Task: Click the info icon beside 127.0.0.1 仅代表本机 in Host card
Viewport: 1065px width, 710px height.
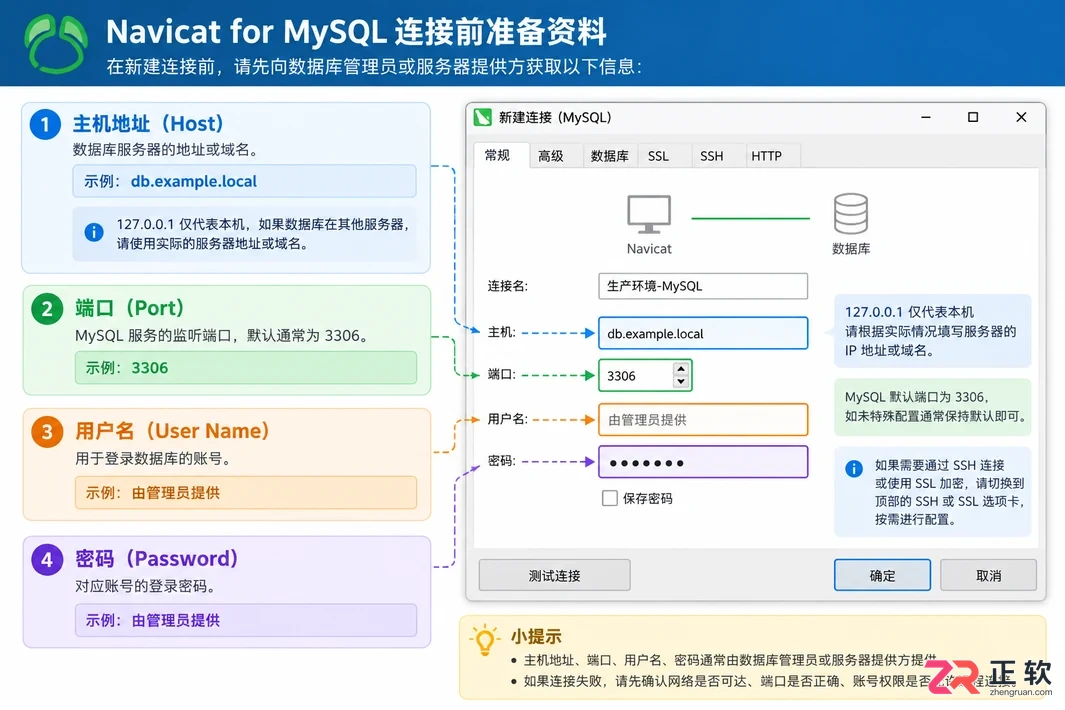Action: [94, 232]
